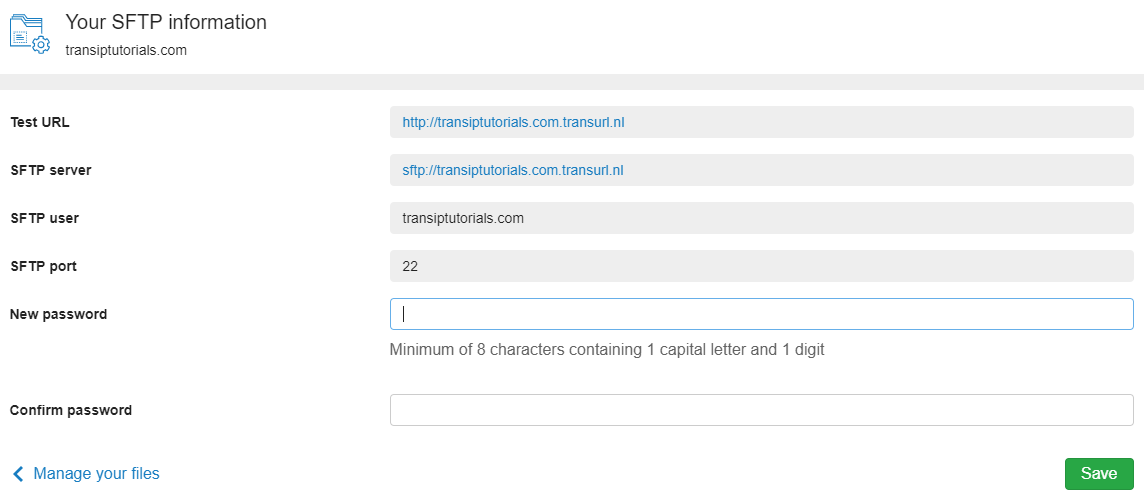Focus the Confirm password input box

[x=762, y=410]
